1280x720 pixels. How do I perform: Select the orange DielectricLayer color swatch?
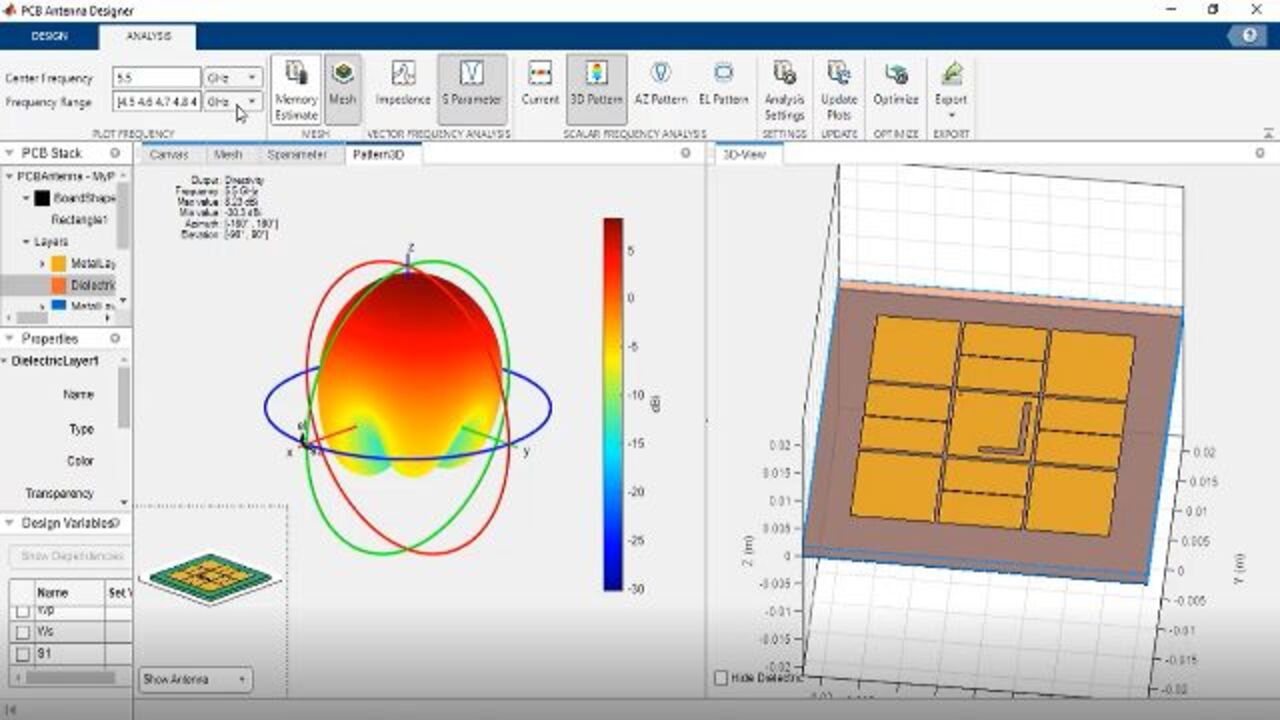click(59, 286)
